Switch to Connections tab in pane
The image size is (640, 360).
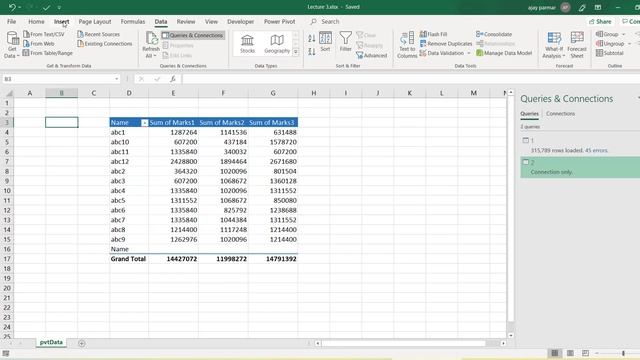coord(560,113)
